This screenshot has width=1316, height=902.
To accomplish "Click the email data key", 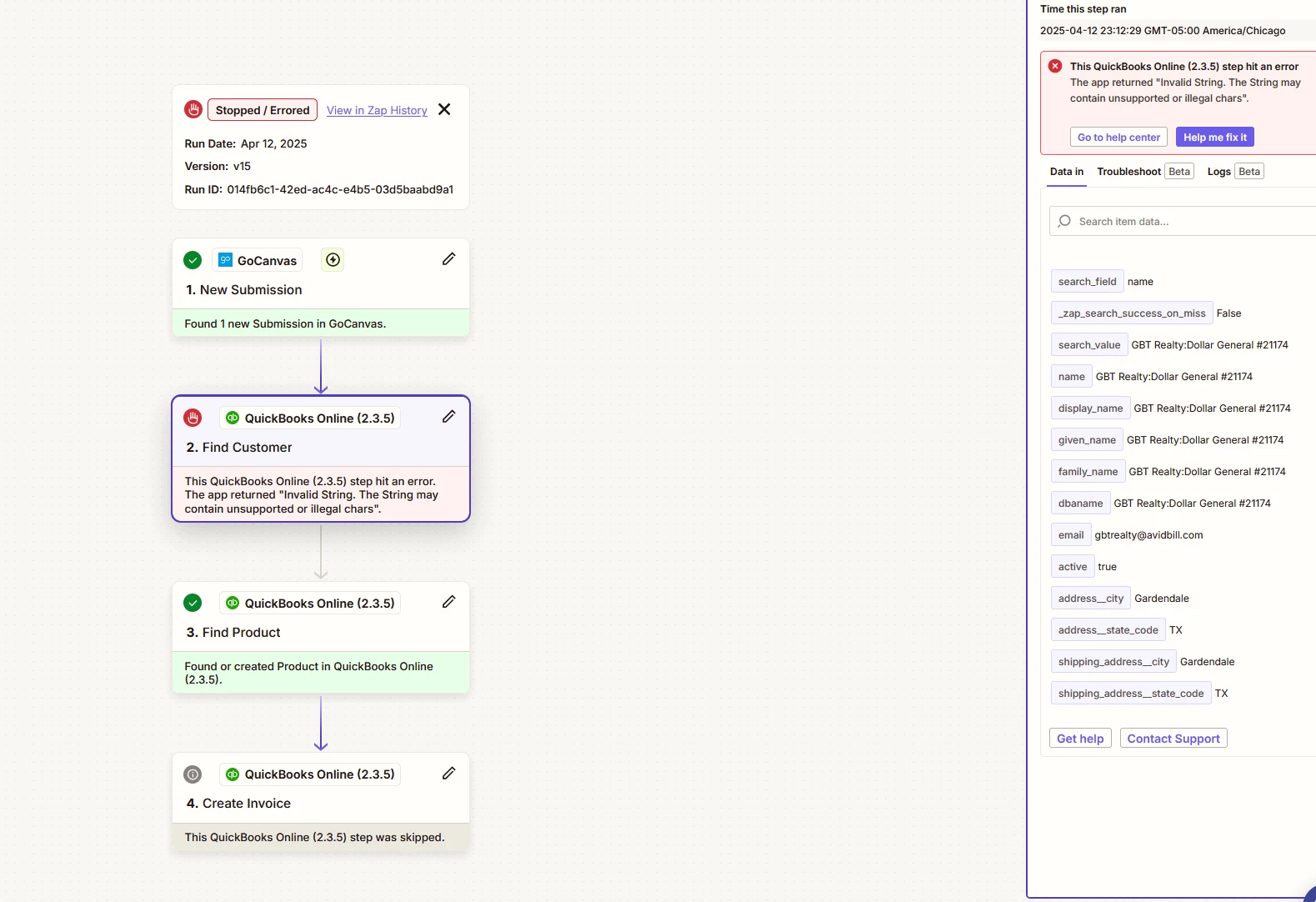I will click(1071, 535).
